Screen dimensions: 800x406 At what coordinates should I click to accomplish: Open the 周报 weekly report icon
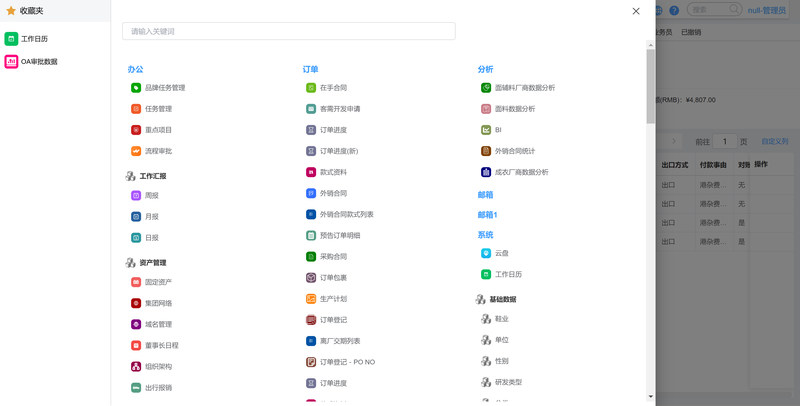[x=136, y=195]
